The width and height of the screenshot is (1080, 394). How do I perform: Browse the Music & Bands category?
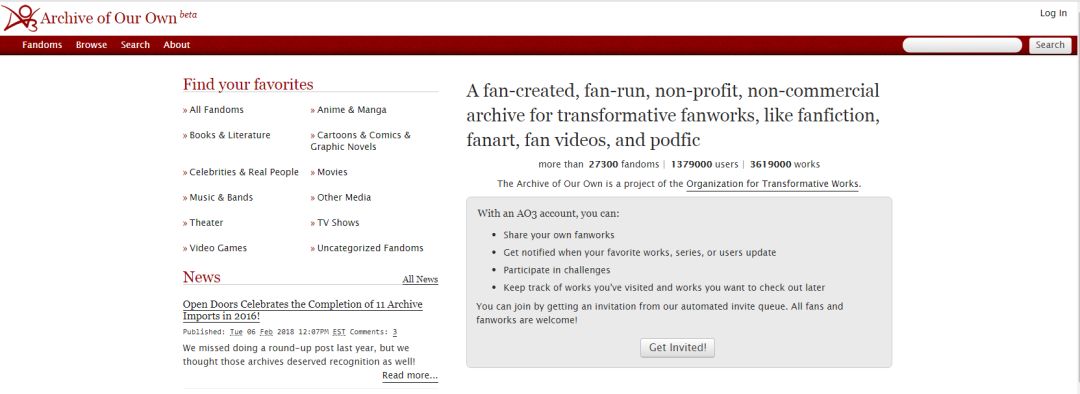[x=221, y=198]
